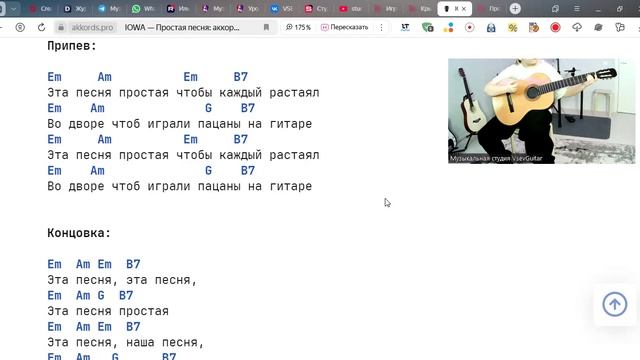
Task: Open a new tab with the plus button
Action: point(515,9)
